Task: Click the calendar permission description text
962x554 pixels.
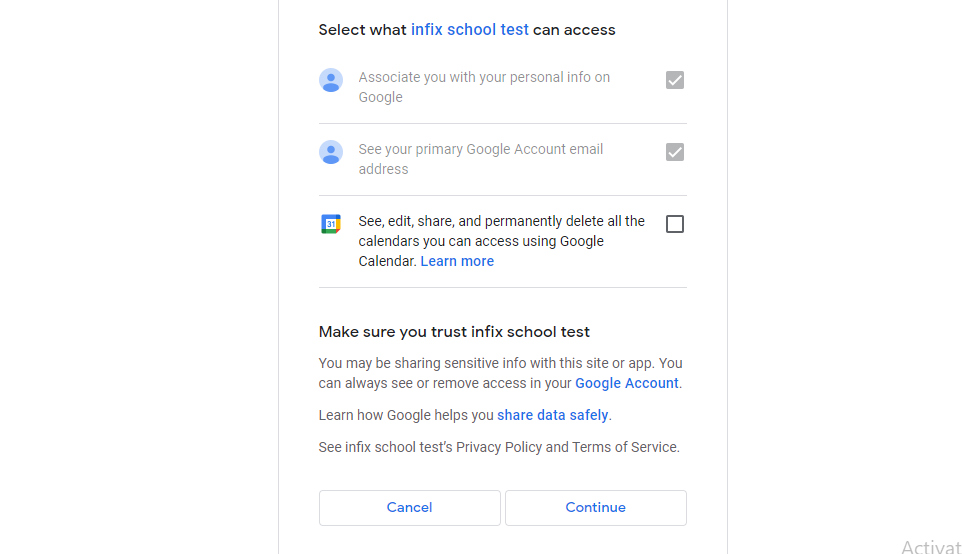Action: [x=501, y=241]
